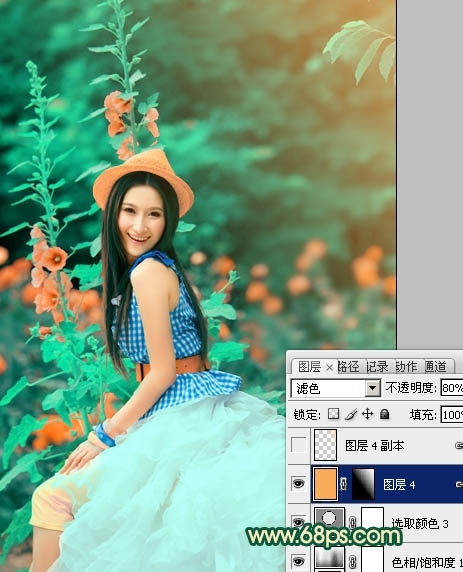The width and height of the screenshot is (463, 572).
Task: Click the 填充 fill percentage field
Action: (x=452, y=415)
